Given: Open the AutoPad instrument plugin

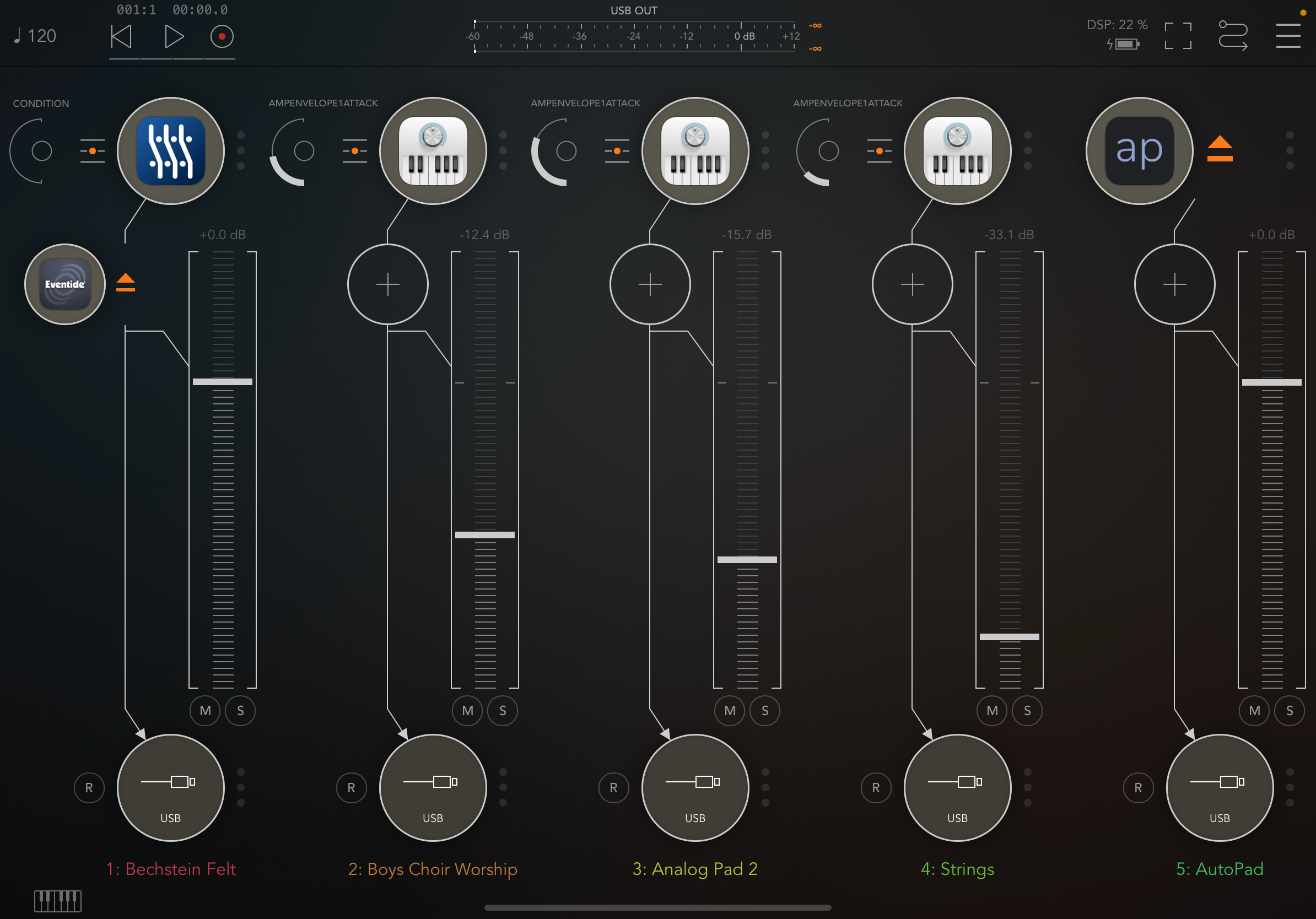Looking at the screenshot, I should pyautogui.click(x=1139, y=150).
